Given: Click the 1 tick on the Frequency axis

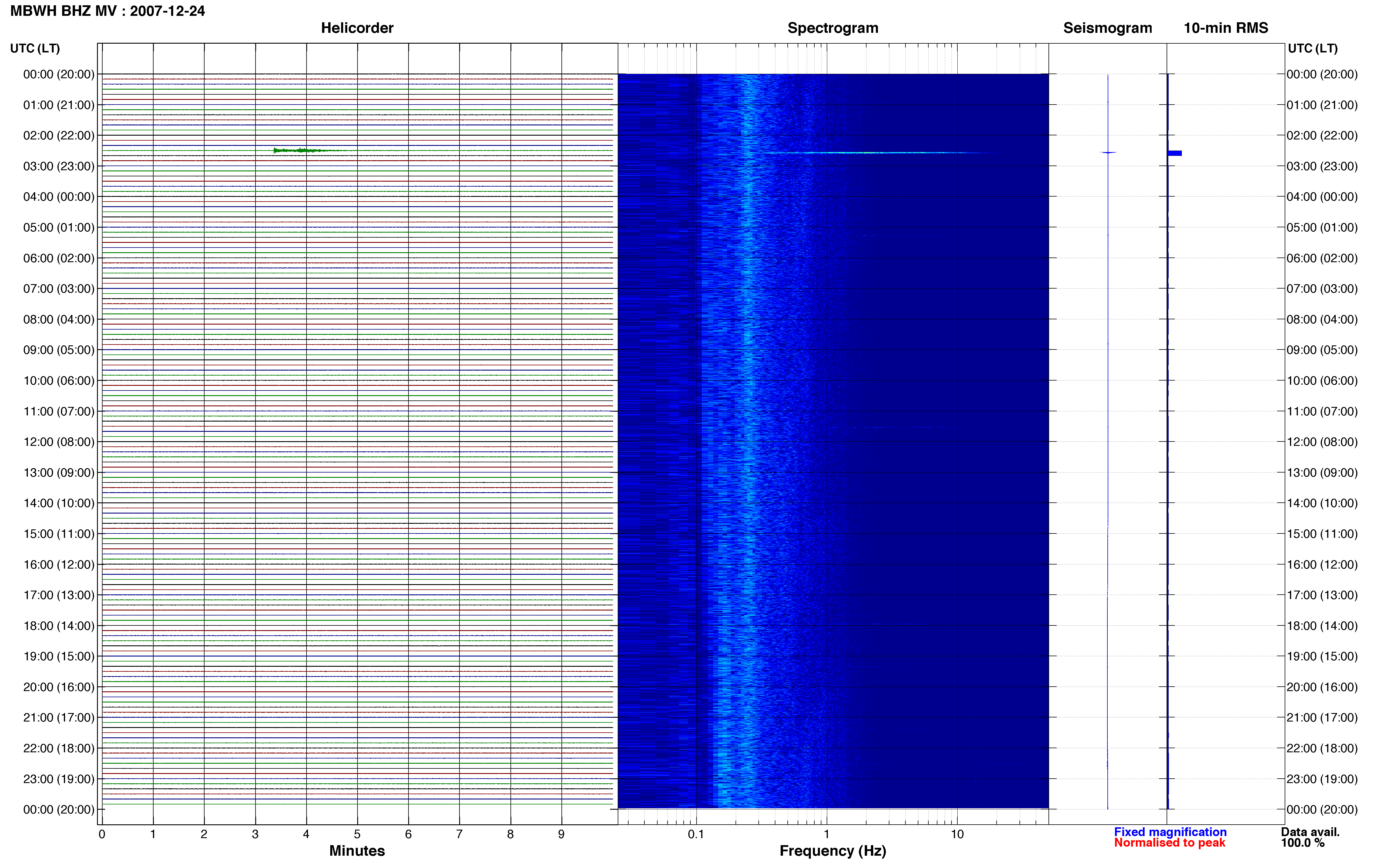Looking at the screenshot, I should pyautogui.click(x=826, y=835).
